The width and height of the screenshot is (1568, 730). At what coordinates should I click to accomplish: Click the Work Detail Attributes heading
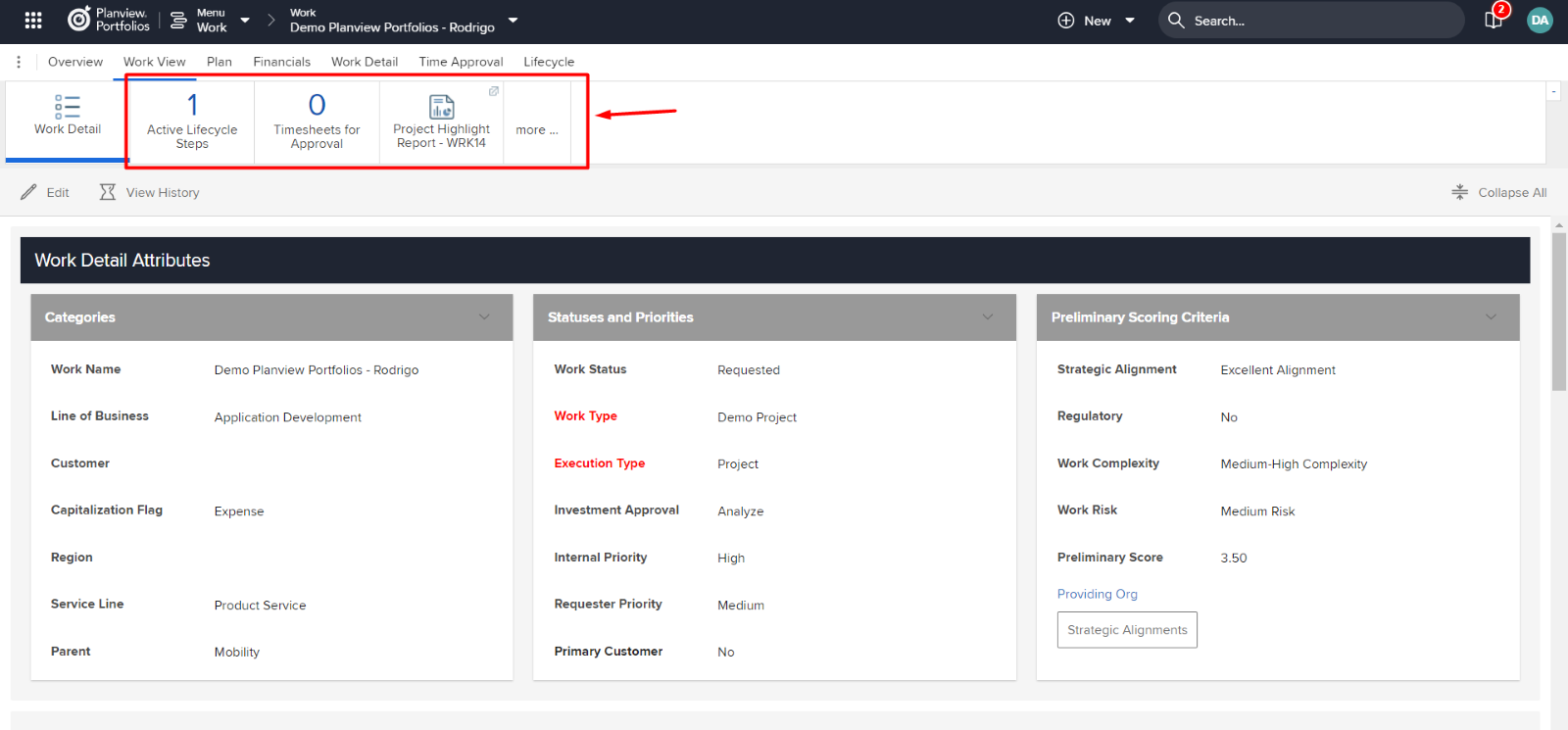coord(122,261)
